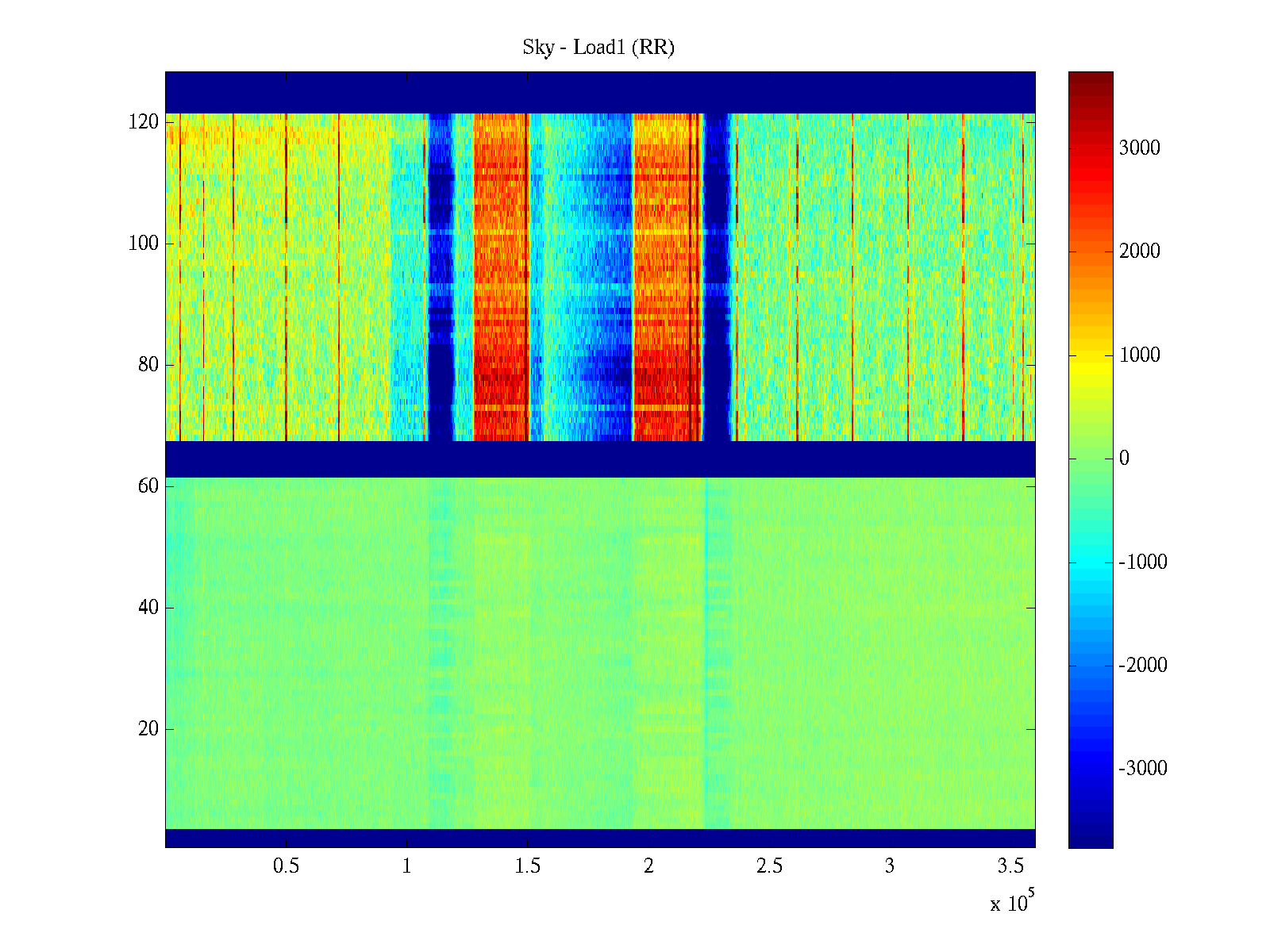1270x952 pixels.
Task: Click the x-axis tick label 0.5
Action: (286, 866)
